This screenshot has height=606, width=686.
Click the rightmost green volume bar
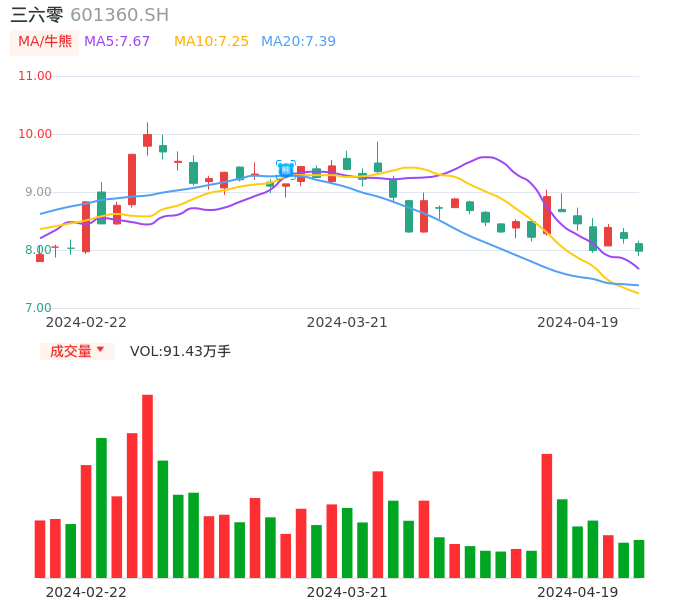[639, 558]
